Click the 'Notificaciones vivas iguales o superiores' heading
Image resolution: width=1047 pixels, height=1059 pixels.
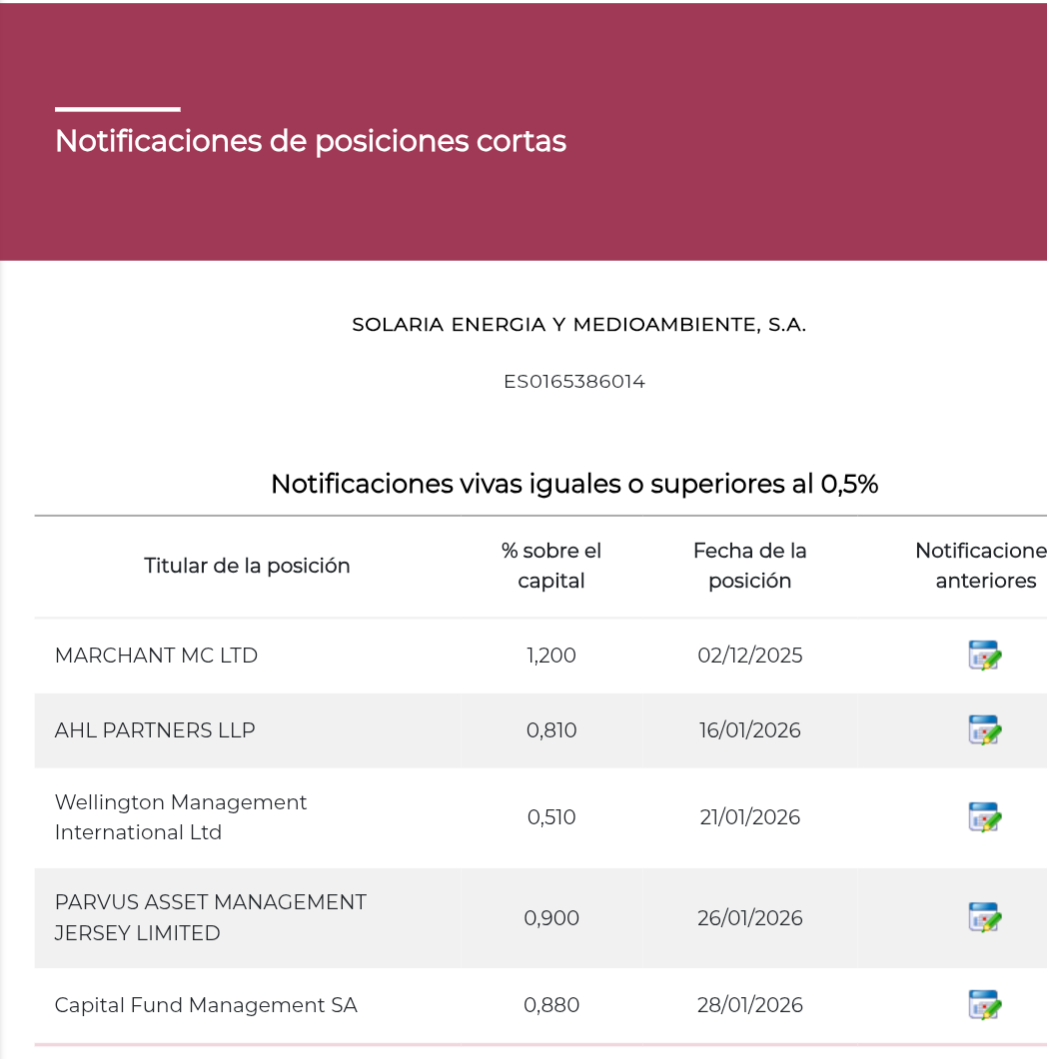pyautogui.click(x=574, y=485)
